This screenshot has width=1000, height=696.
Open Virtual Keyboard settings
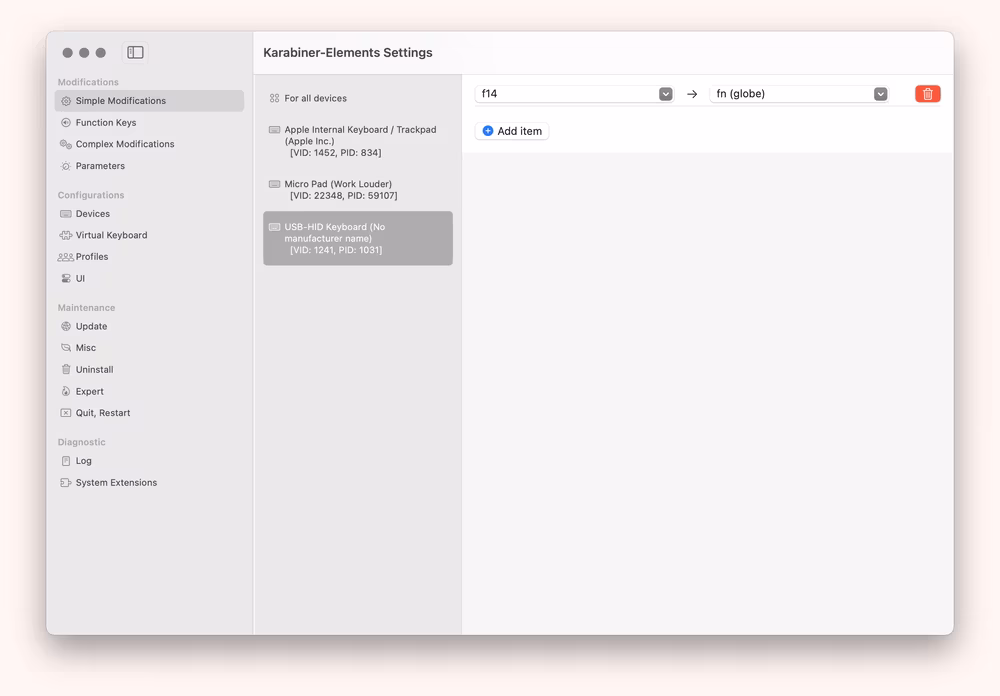pos(111,235)
